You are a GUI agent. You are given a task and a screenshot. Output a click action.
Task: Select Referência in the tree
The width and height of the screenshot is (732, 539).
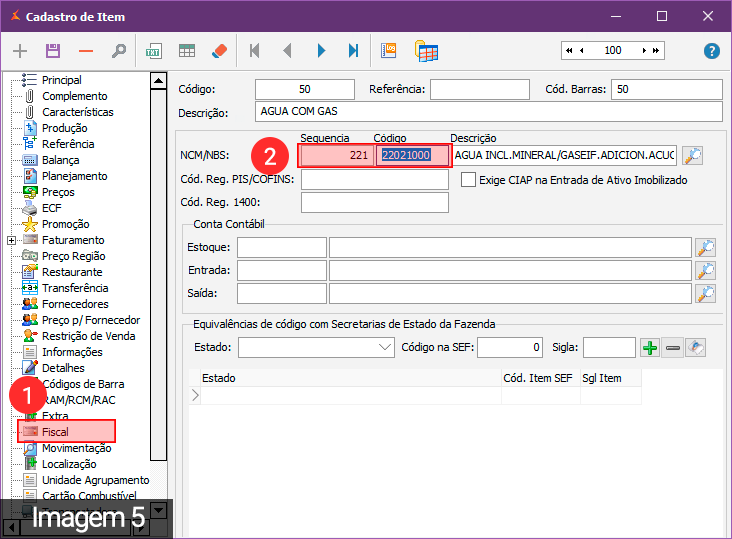(68, 144)
